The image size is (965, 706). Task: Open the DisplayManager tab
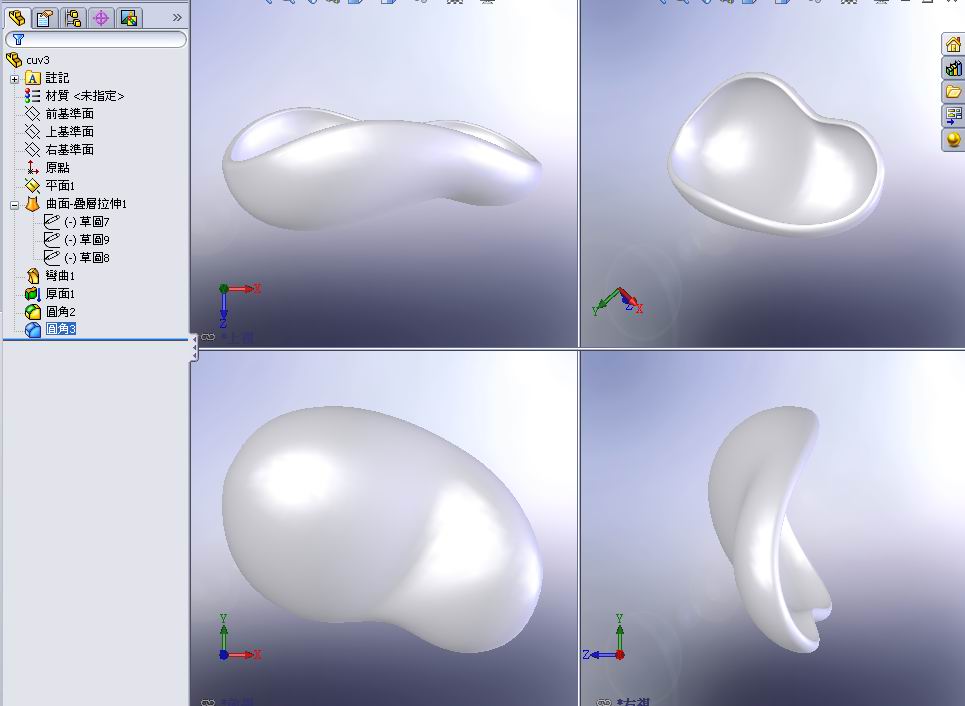click(x=129, y=18)
